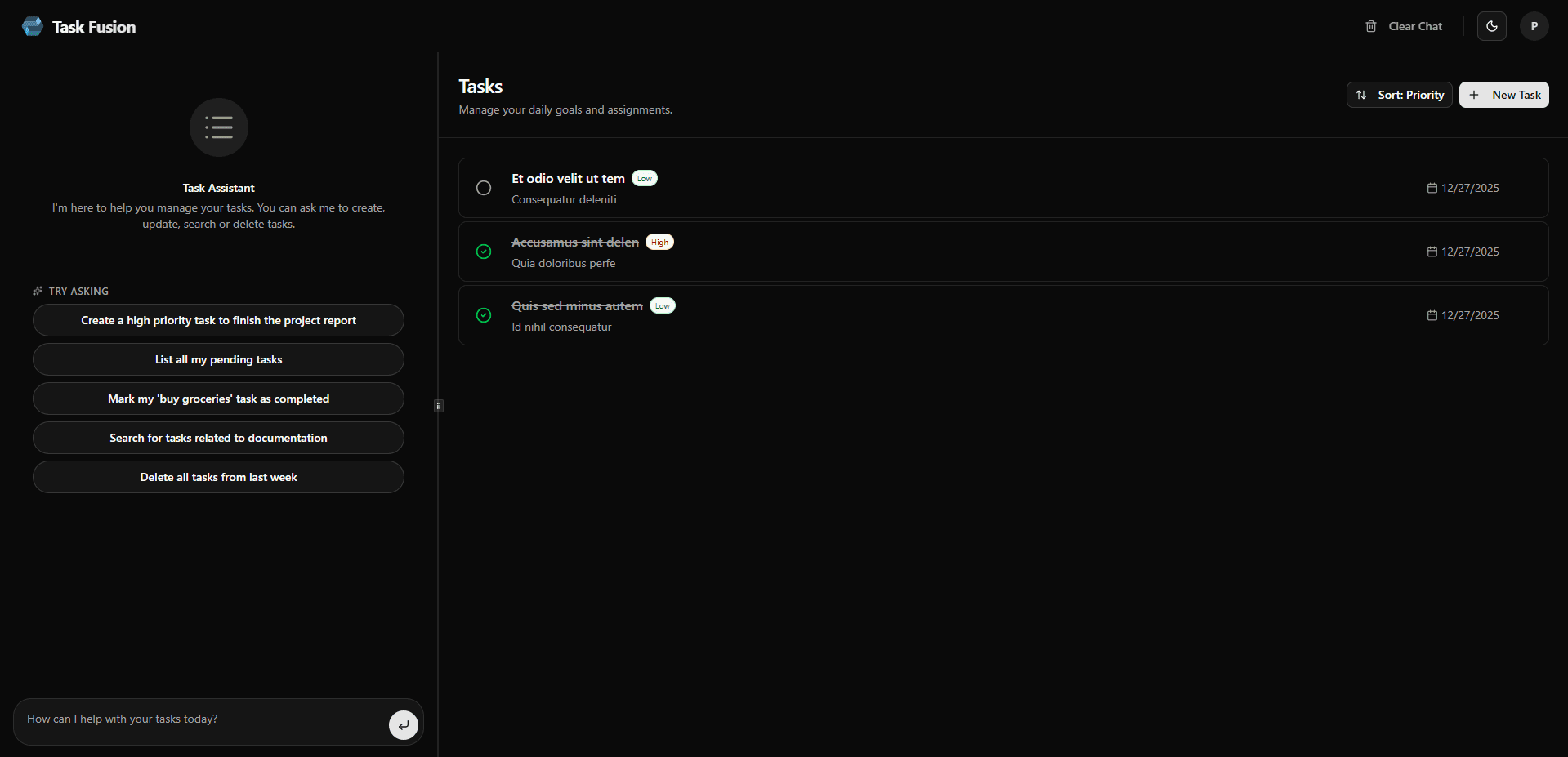Click 'Delete all tasks from last week'
The width and height of the screenshot is (1568, 757).
(218, 477)
